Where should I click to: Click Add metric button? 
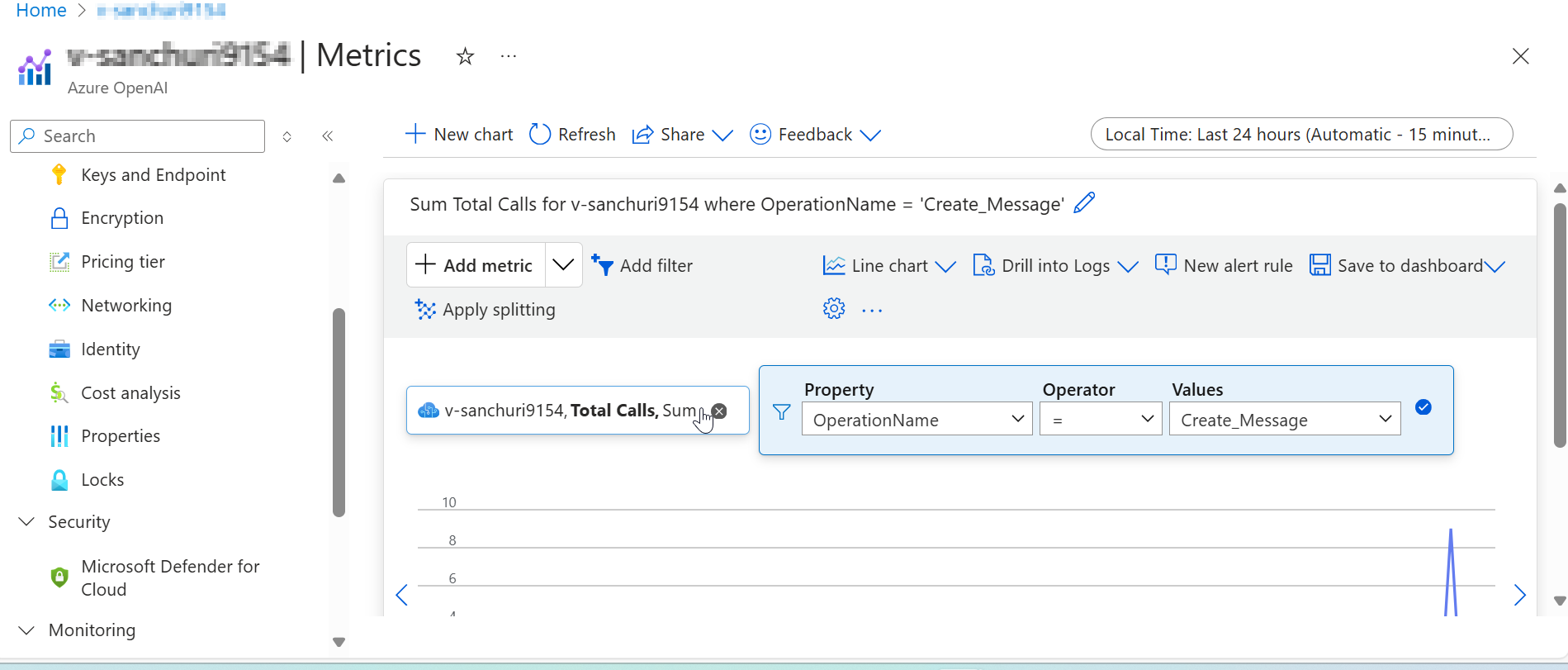point(476,265)
